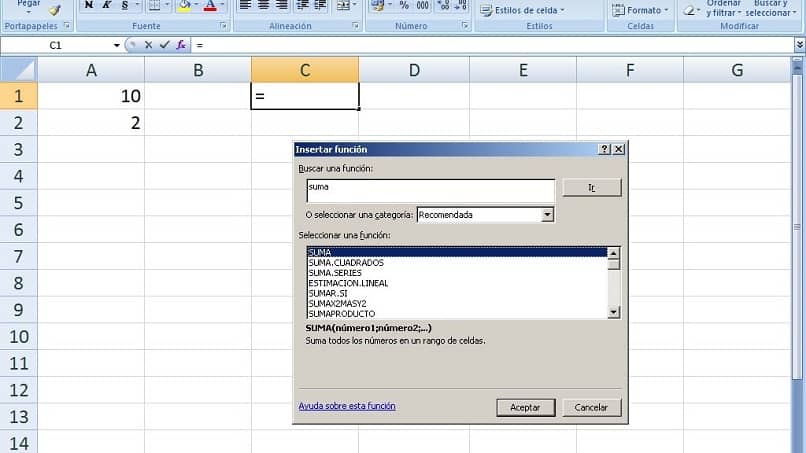Click the Format Painter brush icon

click(54, 10)
